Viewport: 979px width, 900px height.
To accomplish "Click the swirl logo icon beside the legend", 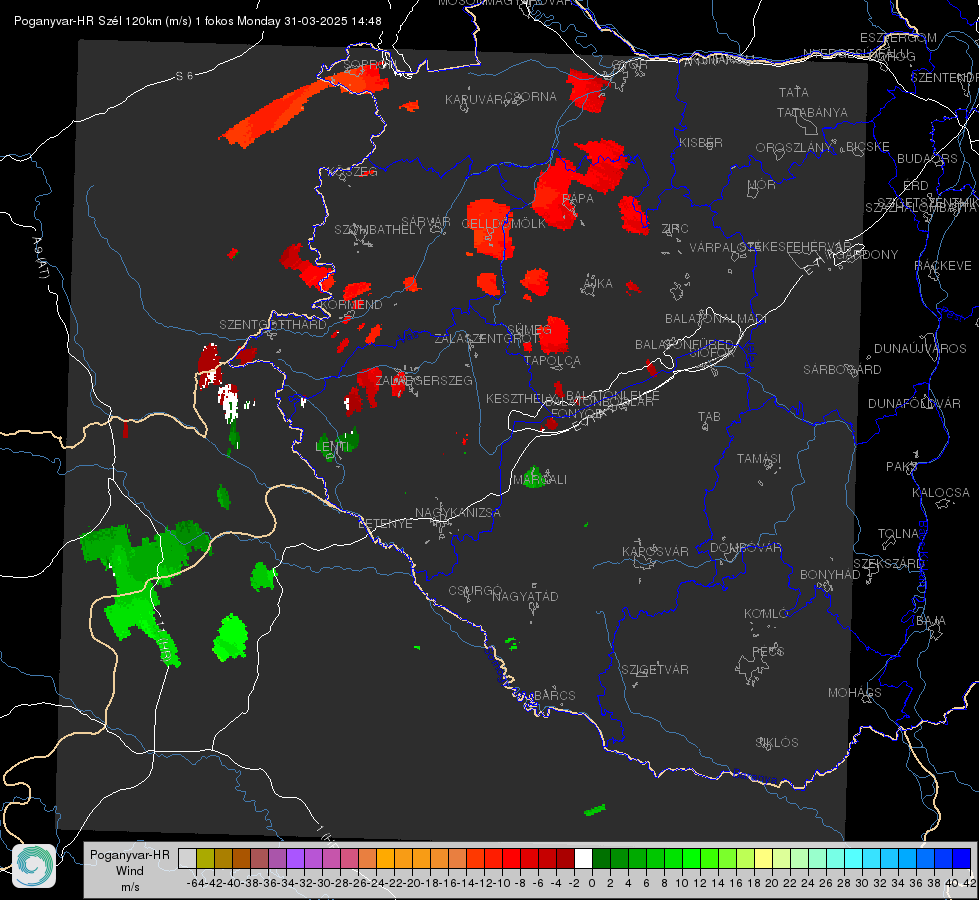I will tap(34, 866).
